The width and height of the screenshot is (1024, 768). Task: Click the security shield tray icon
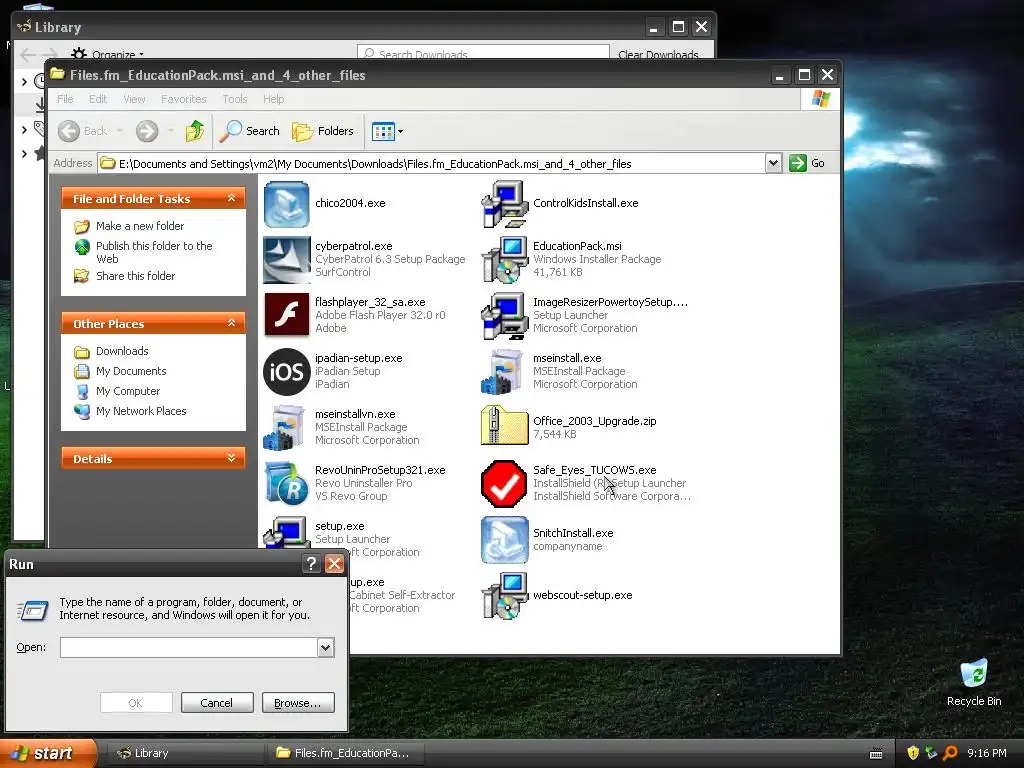click(x=913, y=754)
